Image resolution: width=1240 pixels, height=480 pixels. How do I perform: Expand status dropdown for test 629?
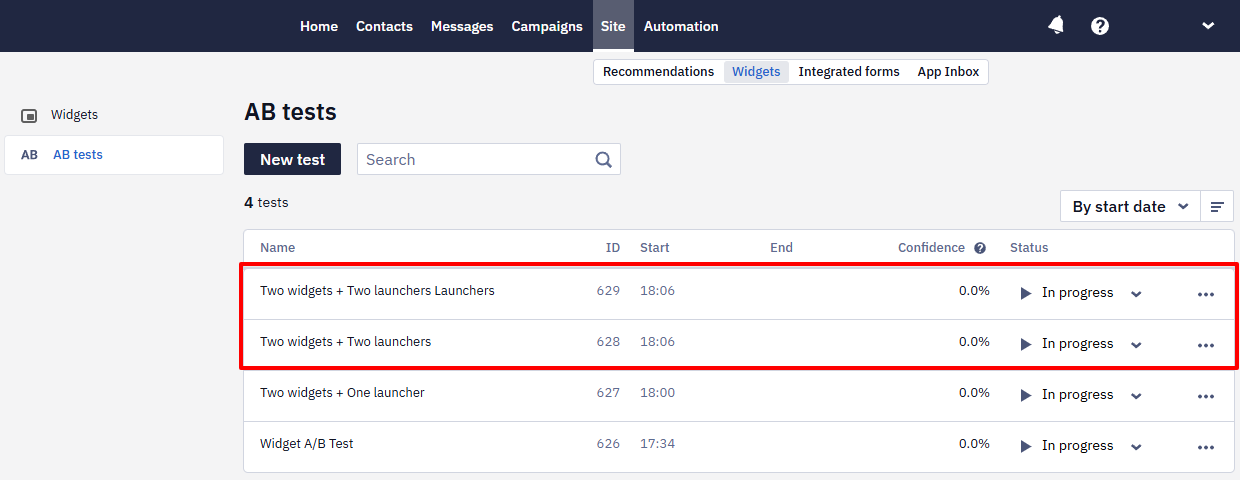[1136, 294]
